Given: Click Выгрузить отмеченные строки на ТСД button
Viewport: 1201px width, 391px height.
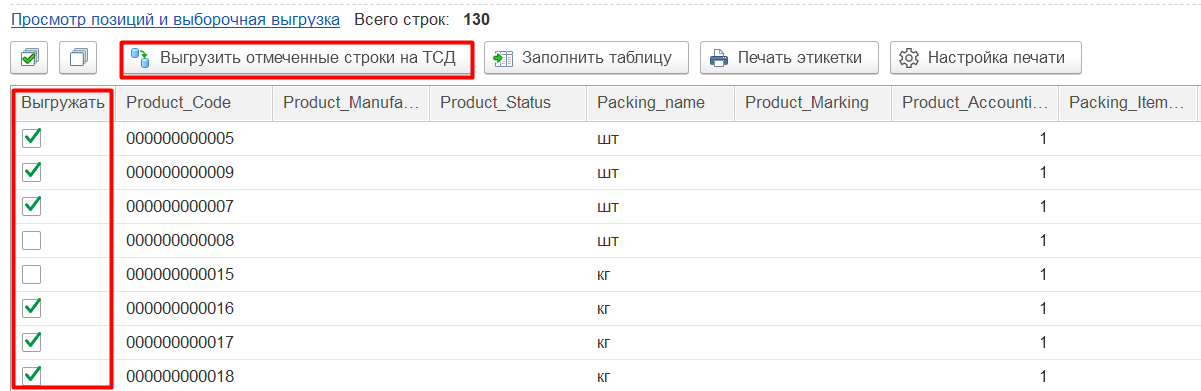Looking at the screenshot, I should tap(296, 58).
